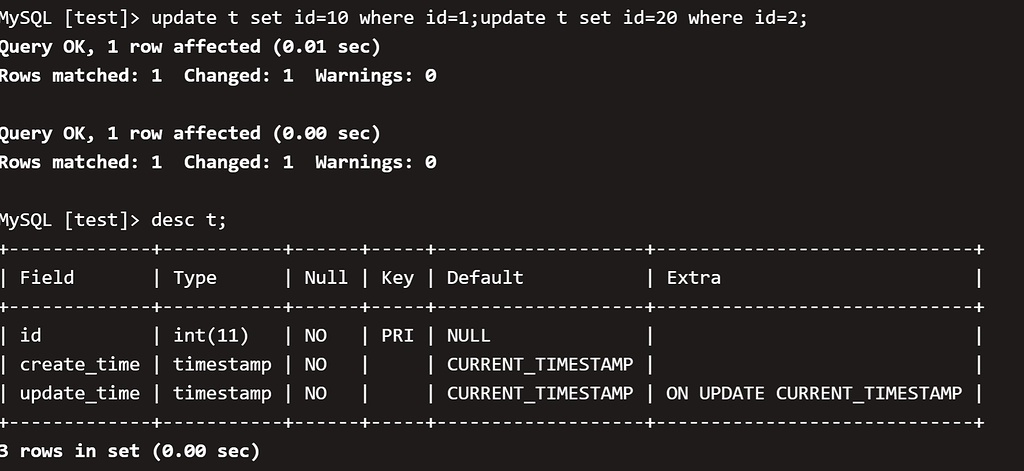Click the second 'Warnings: 0' text
This screenshot has width=1024, height=471.
click(x=376, y=162)
